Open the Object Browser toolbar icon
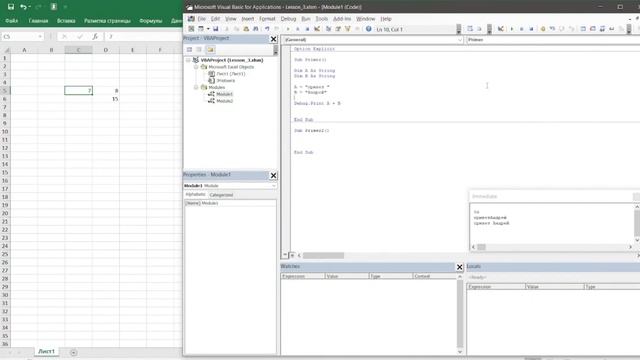The height and width of the screenshot is (360, 640). pyautogui.click(x=348, y=29)
